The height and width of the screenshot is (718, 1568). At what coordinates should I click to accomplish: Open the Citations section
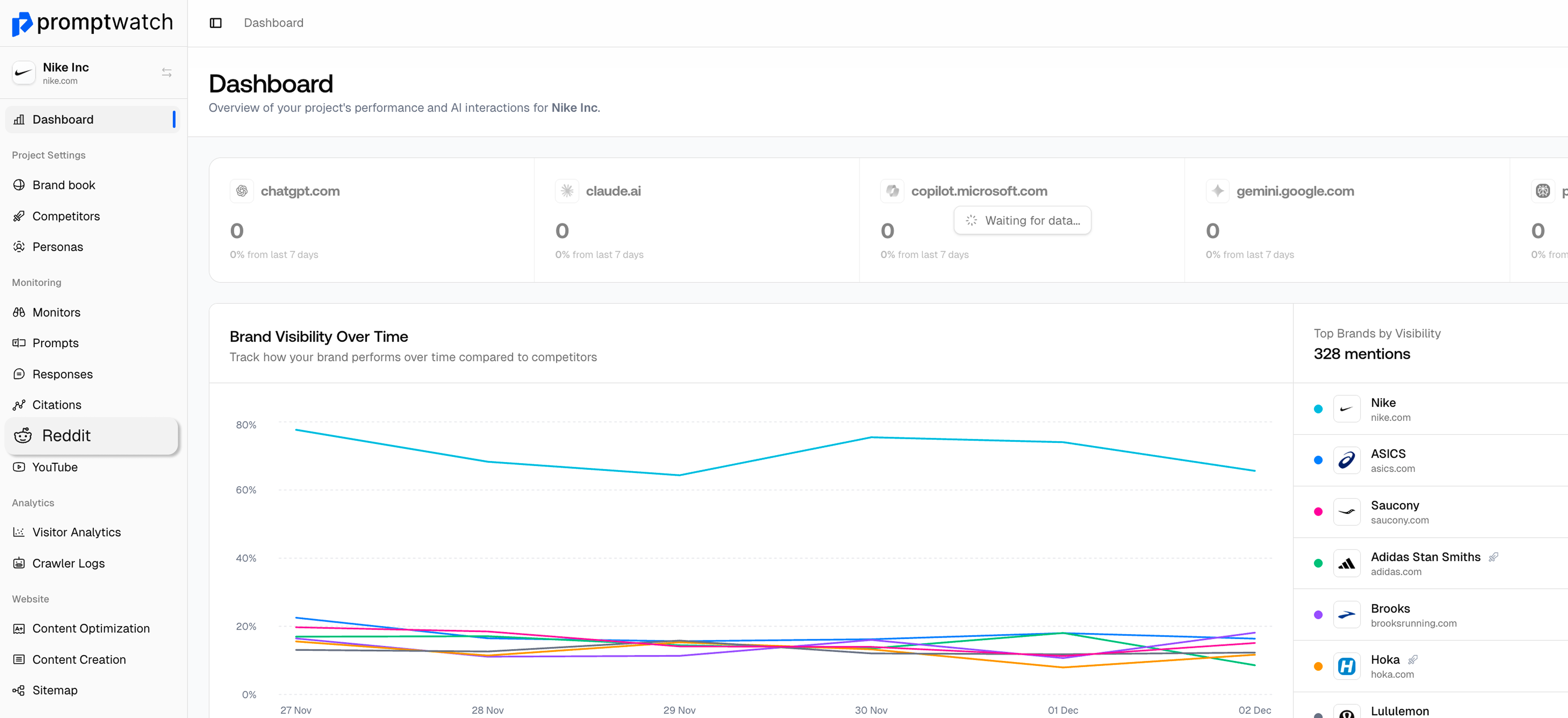57,405
